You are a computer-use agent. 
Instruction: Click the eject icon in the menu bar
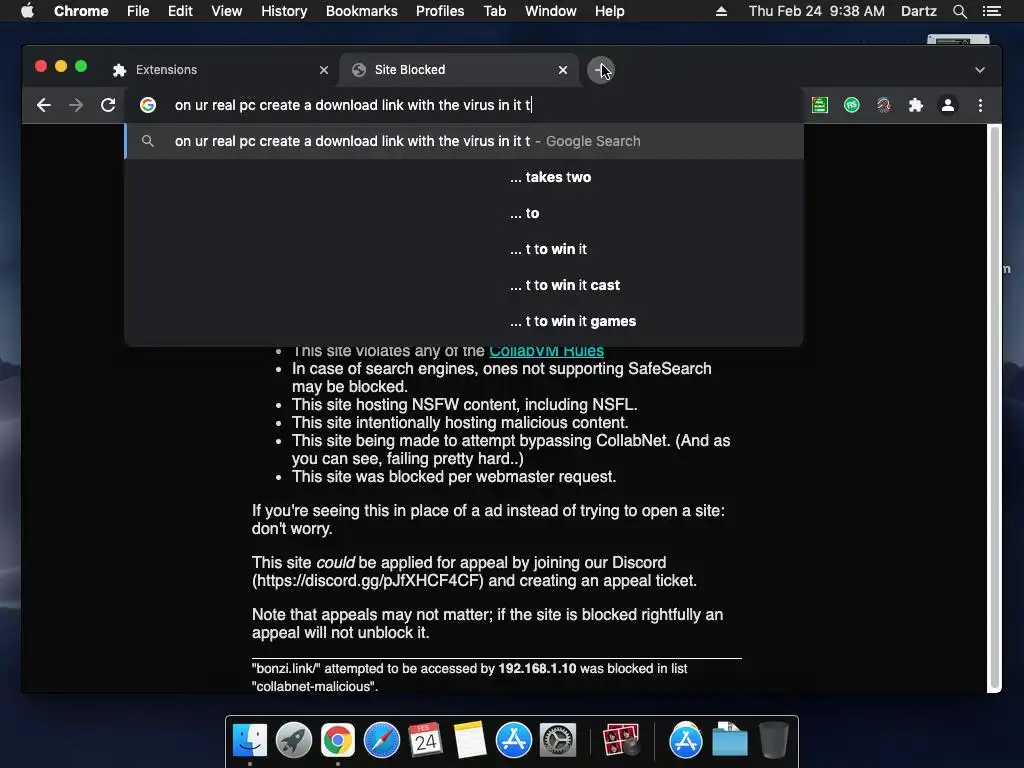tap(721, 11)
